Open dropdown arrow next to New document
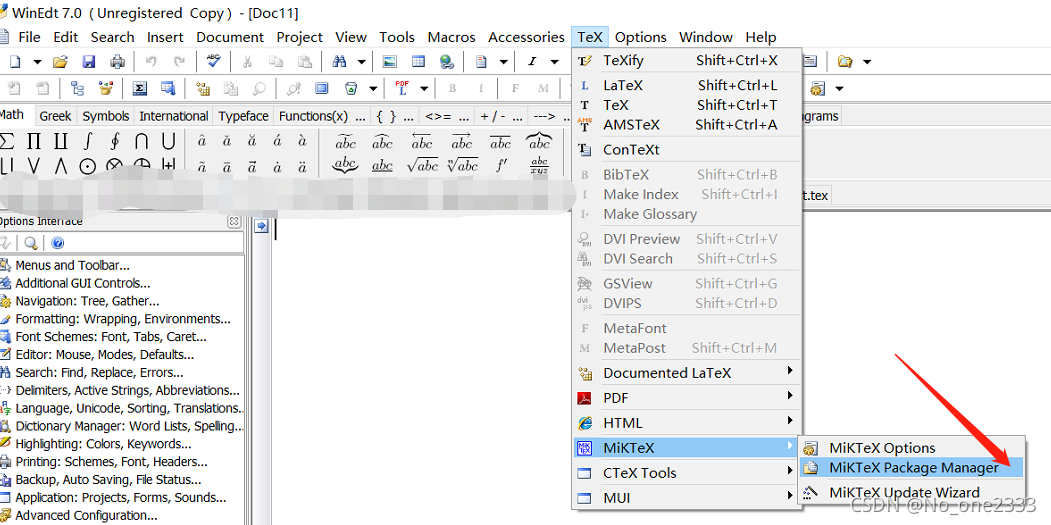Screen dimensions: 1051x525 click(x=38, y=62)
